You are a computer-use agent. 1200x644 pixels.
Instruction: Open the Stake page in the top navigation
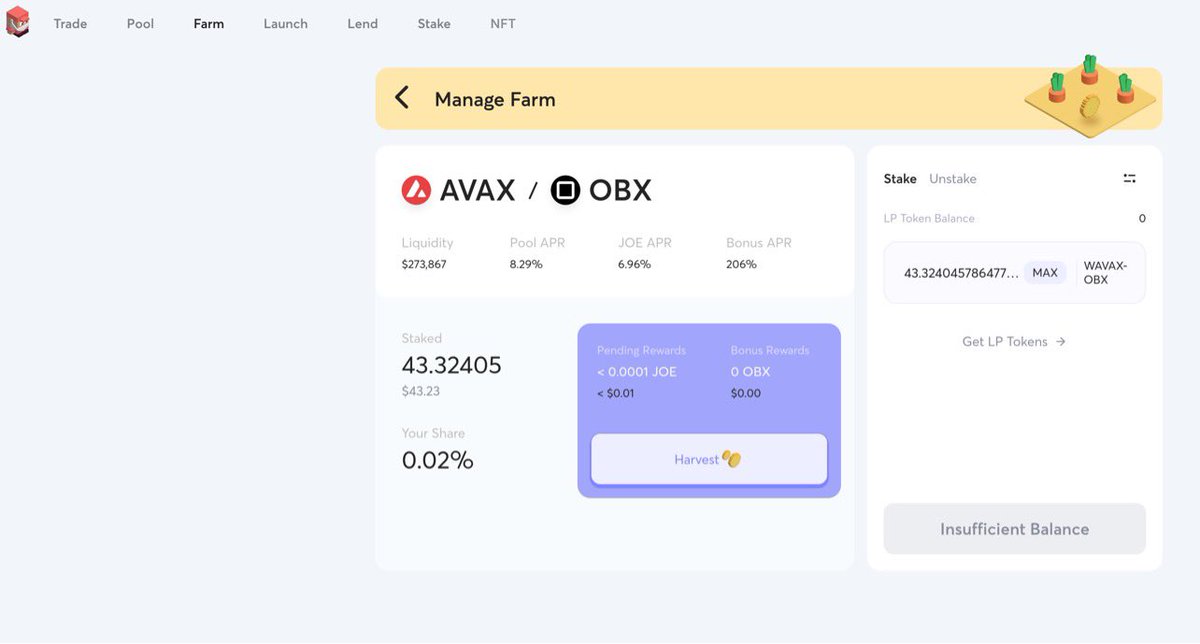coord(434,24)
